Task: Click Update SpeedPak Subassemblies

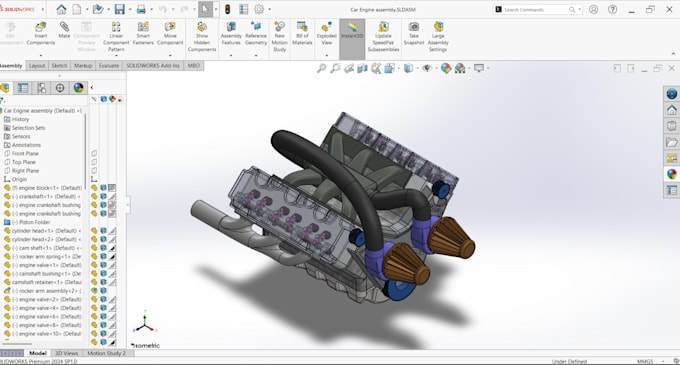Action: coord(383,37)
